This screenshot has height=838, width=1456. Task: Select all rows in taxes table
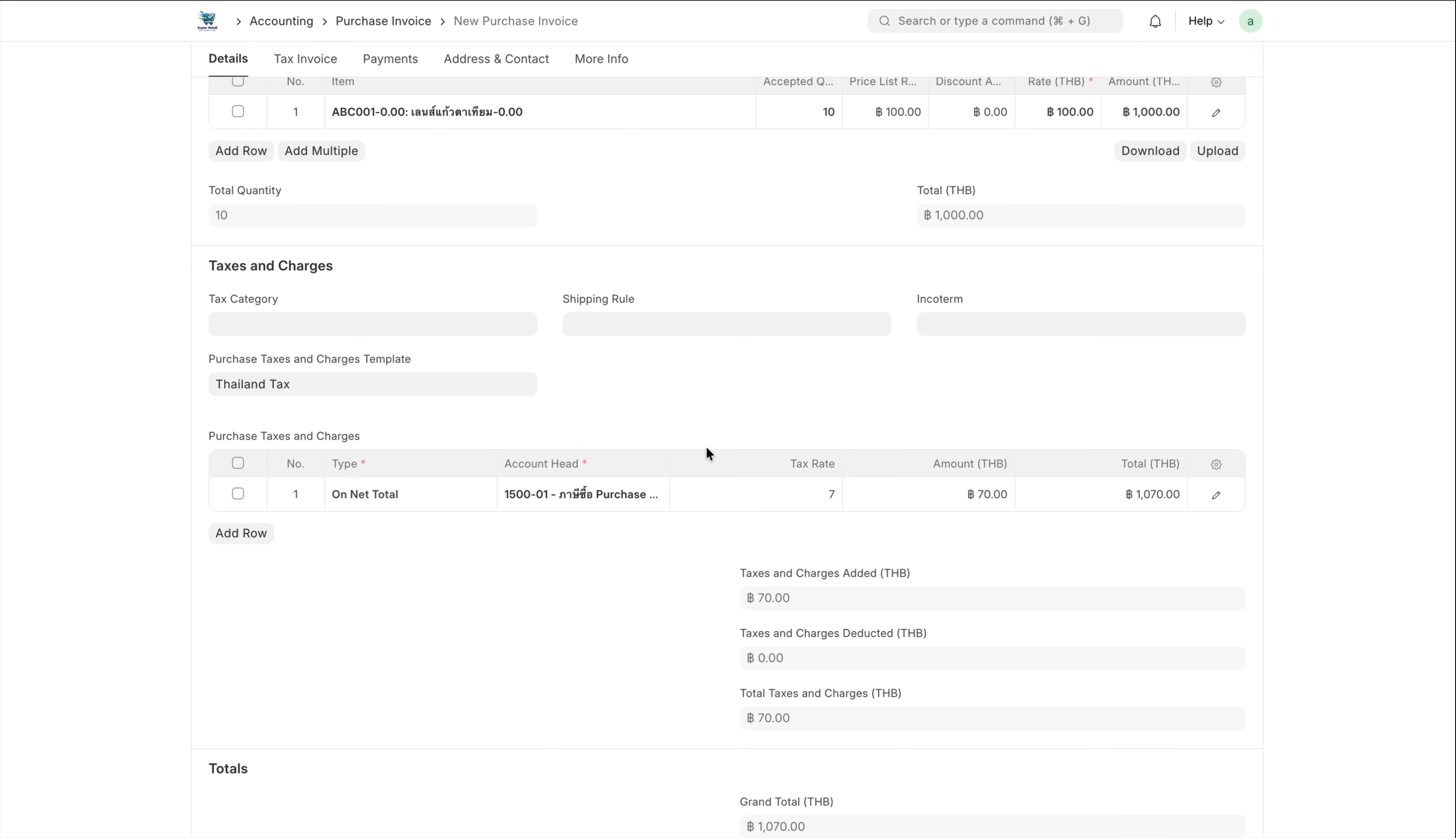pos(238,463)
